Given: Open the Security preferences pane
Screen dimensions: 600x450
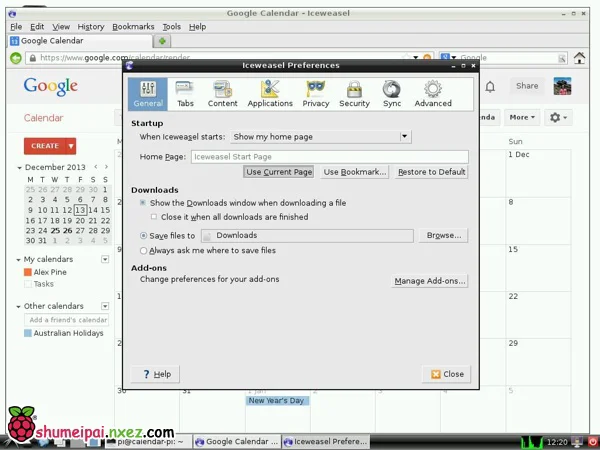Looking at the screenshot, I should 354,94.
